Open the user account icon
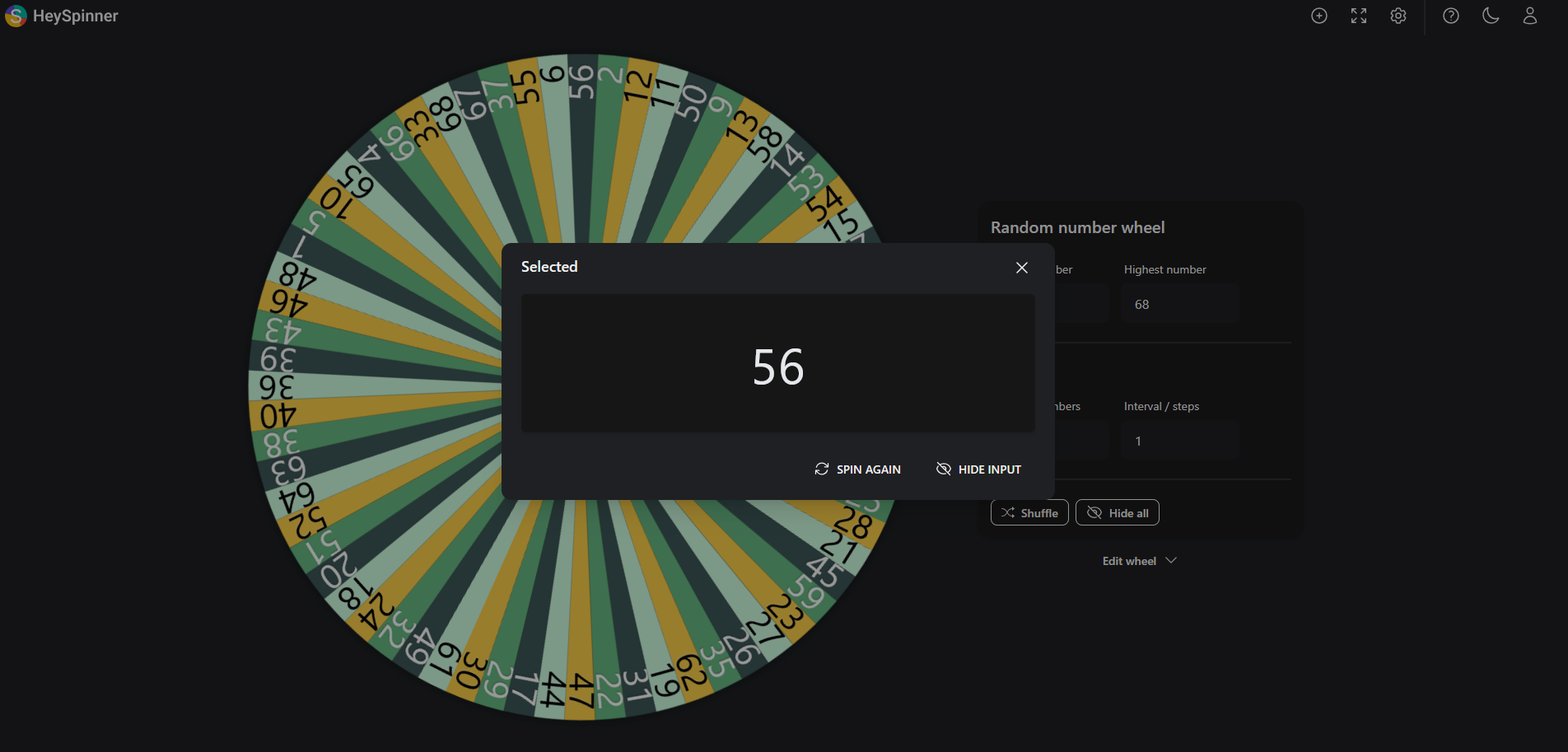This screenshot has width=1568, height=752. (1530, 16)
